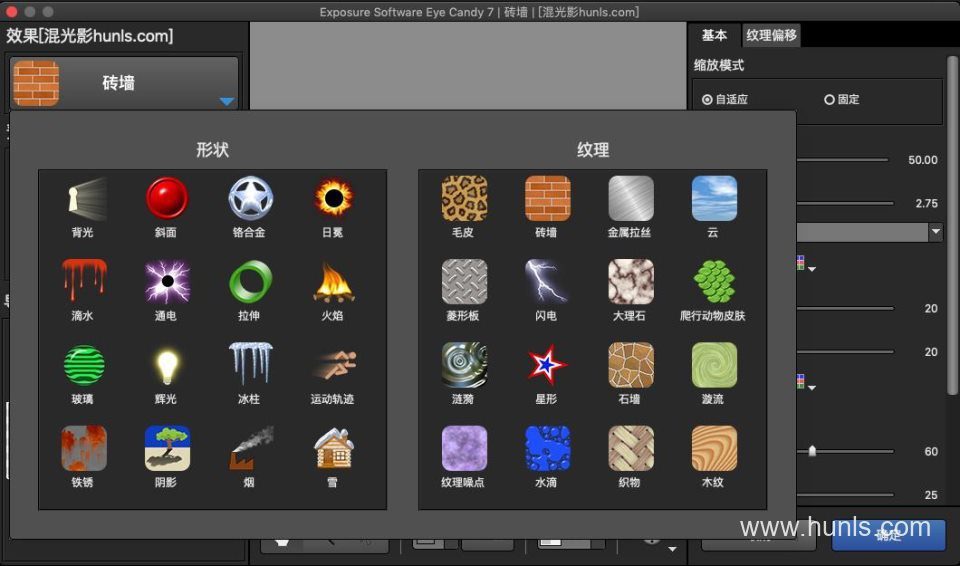Select the 雪 snow cabin effect
The height and width of the screenshot is (566, 960).
click(x=333, y=448)
